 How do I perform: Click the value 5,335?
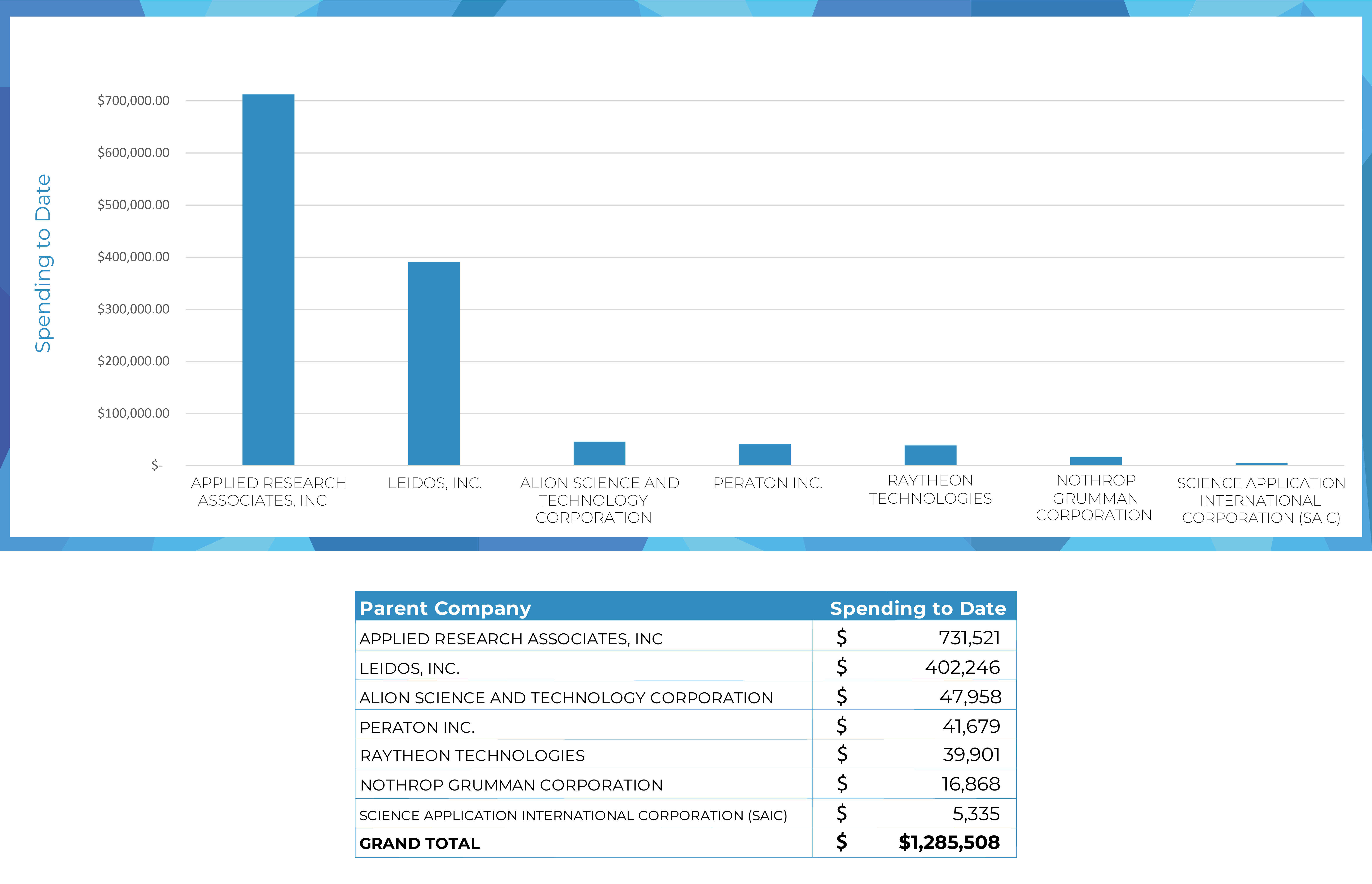pyautogui.click(x=976, y=813)
